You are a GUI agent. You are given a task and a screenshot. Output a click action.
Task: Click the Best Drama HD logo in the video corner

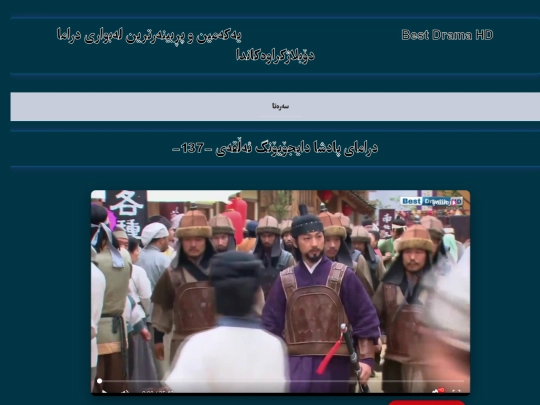[x=432, y=201]
